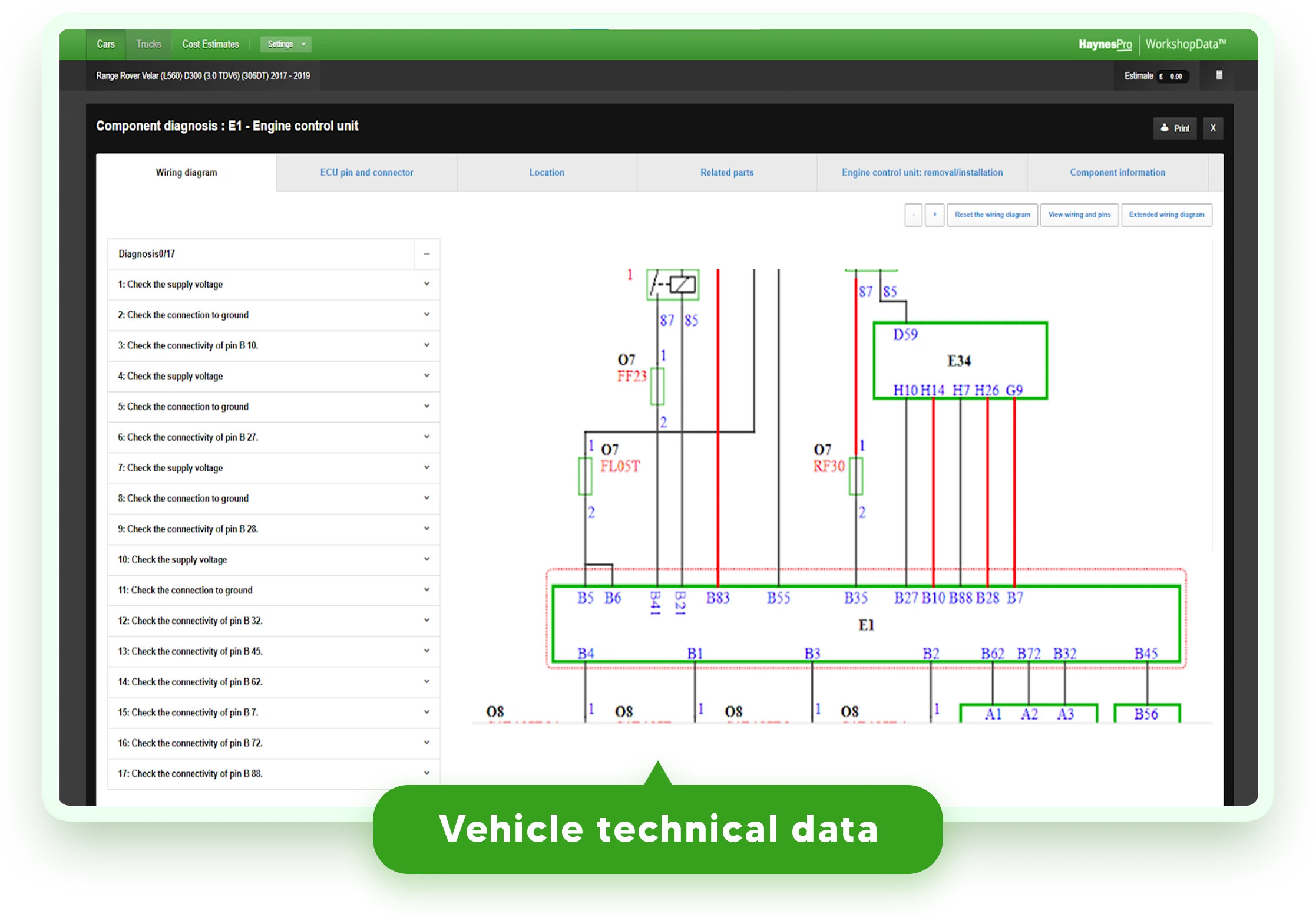Viewport: 1316px width, 920px height.
Task: Select the E34 component in the diagram
Action: (x=959, y=361)
